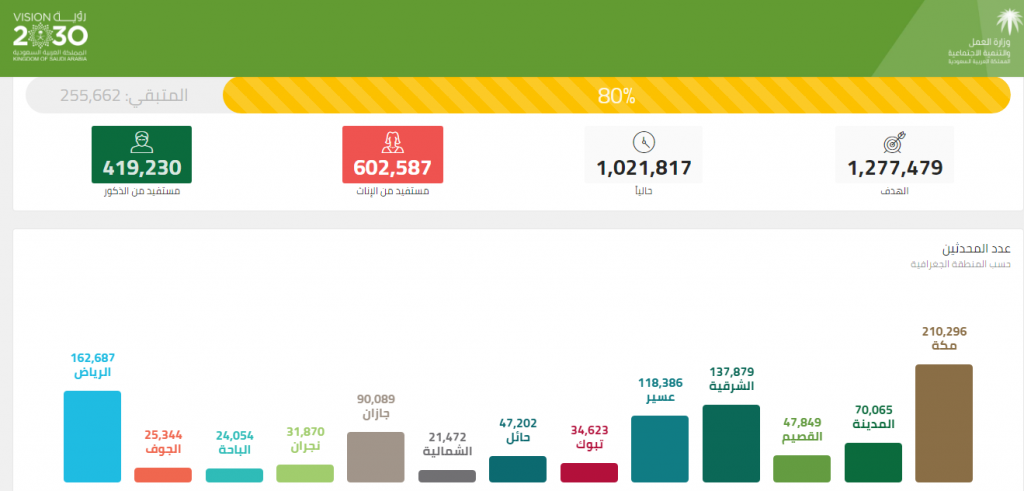The height and width of the screenshot is (491, 1024).
Task: Click the male beneficiaries icon
Action: 142,142
